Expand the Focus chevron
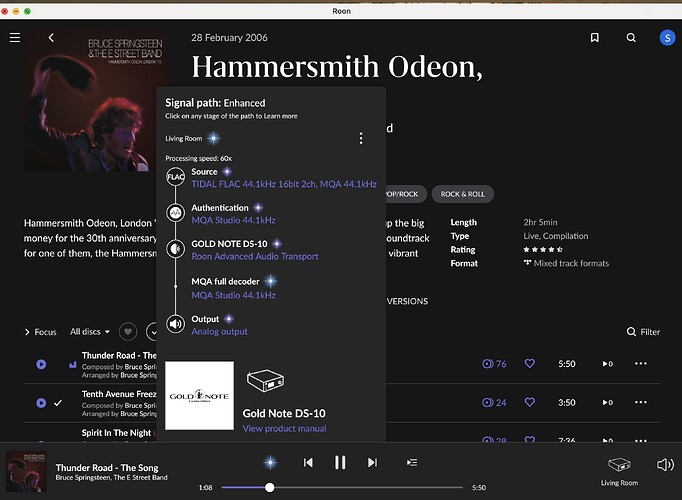Screen dimensions: 682x500 click(x=27, y=332)
